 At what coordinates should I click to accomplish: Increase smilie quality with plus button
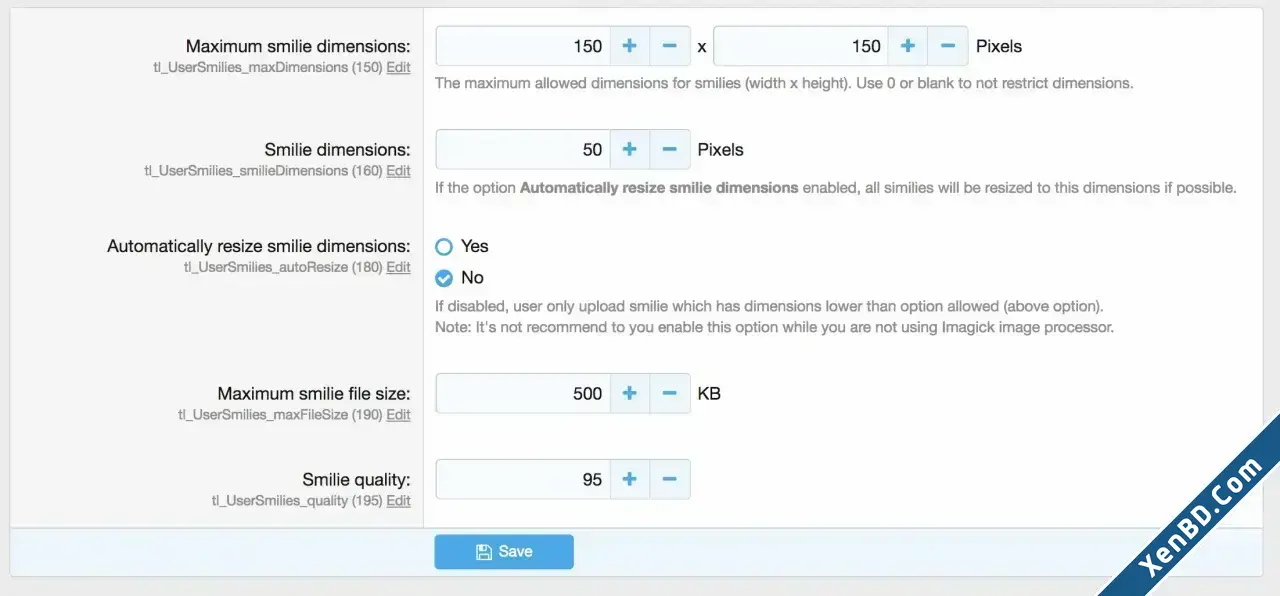629,480
